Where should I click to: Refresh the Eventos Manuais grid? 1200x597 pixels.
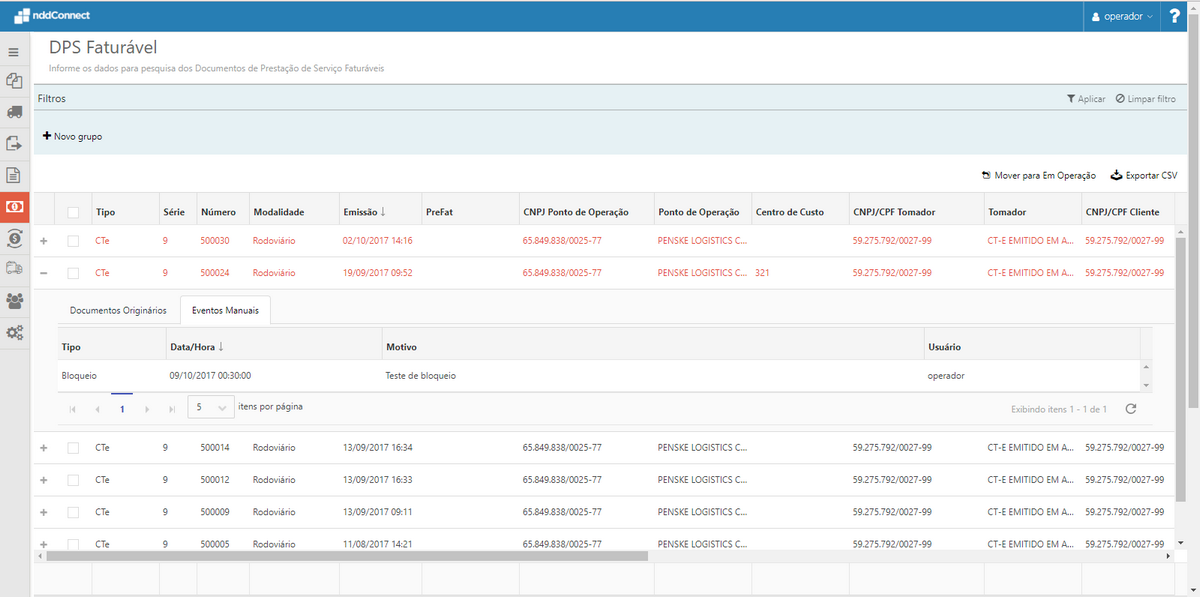[x=1131, y=409]
